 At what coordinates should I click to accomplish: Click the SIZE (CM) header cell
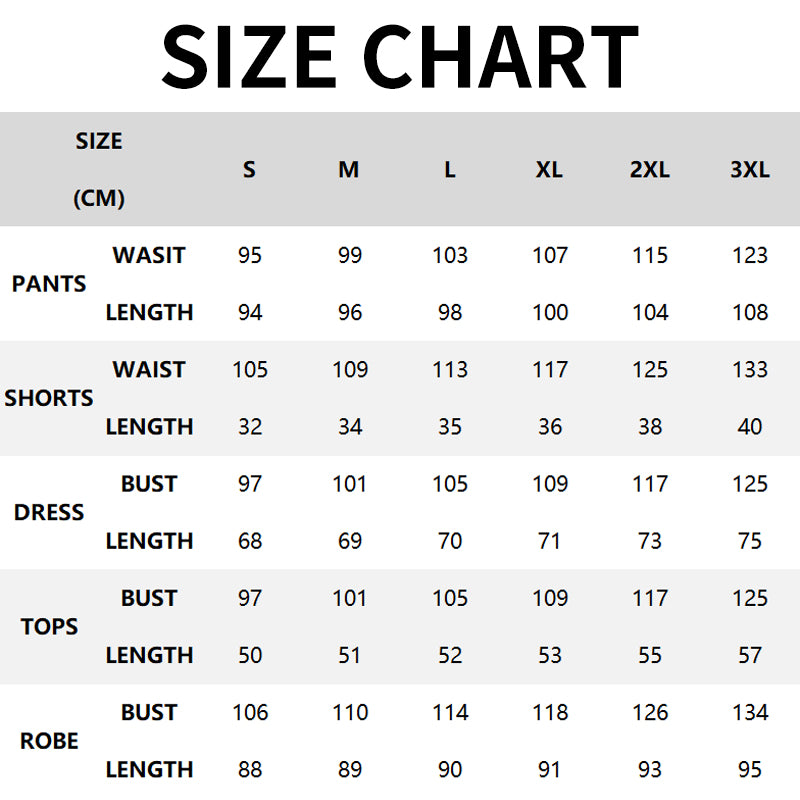click(99, 169)
